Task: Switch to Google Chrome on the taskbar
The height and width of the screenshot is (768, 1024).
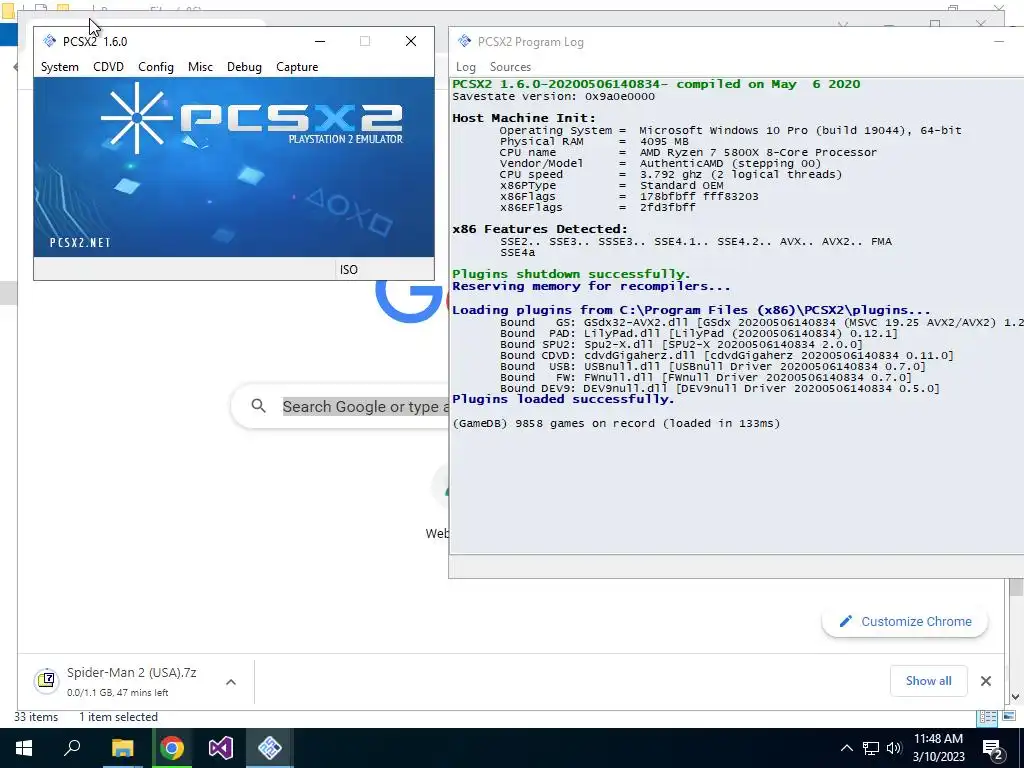Action: pyautogui.click(x=172, y=748)
